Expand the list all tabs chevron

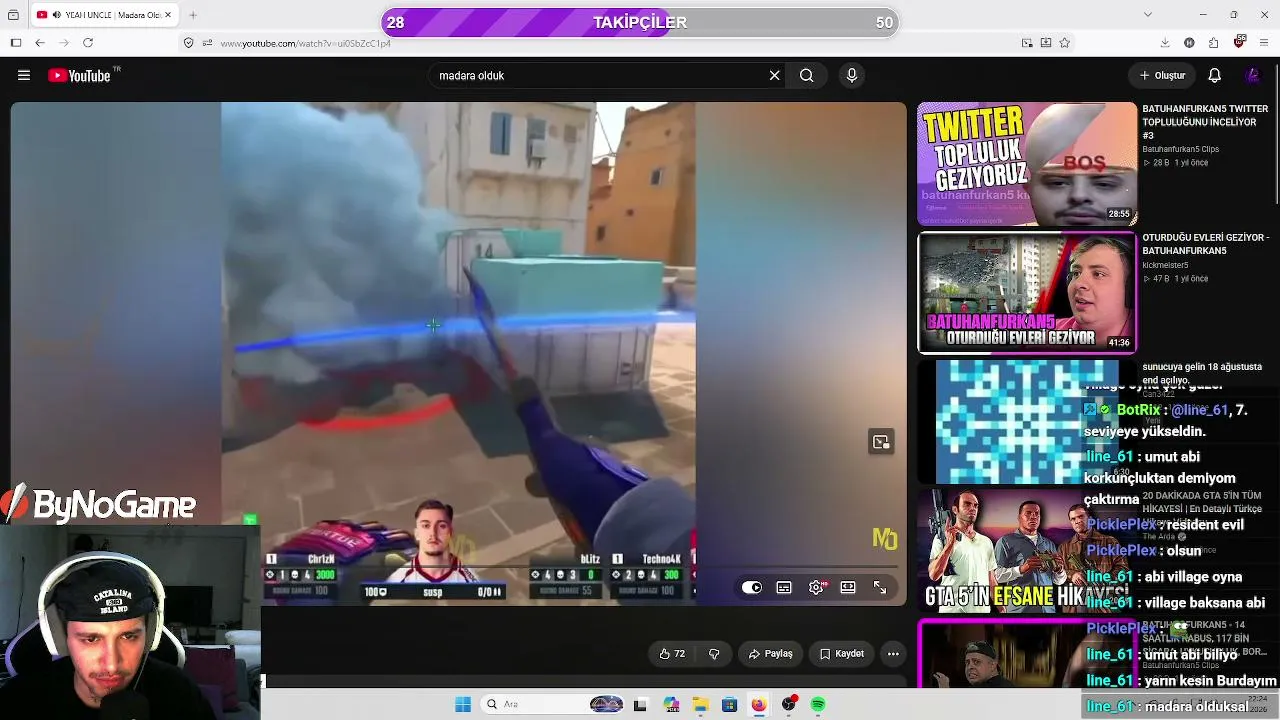tap(1148, 15)
